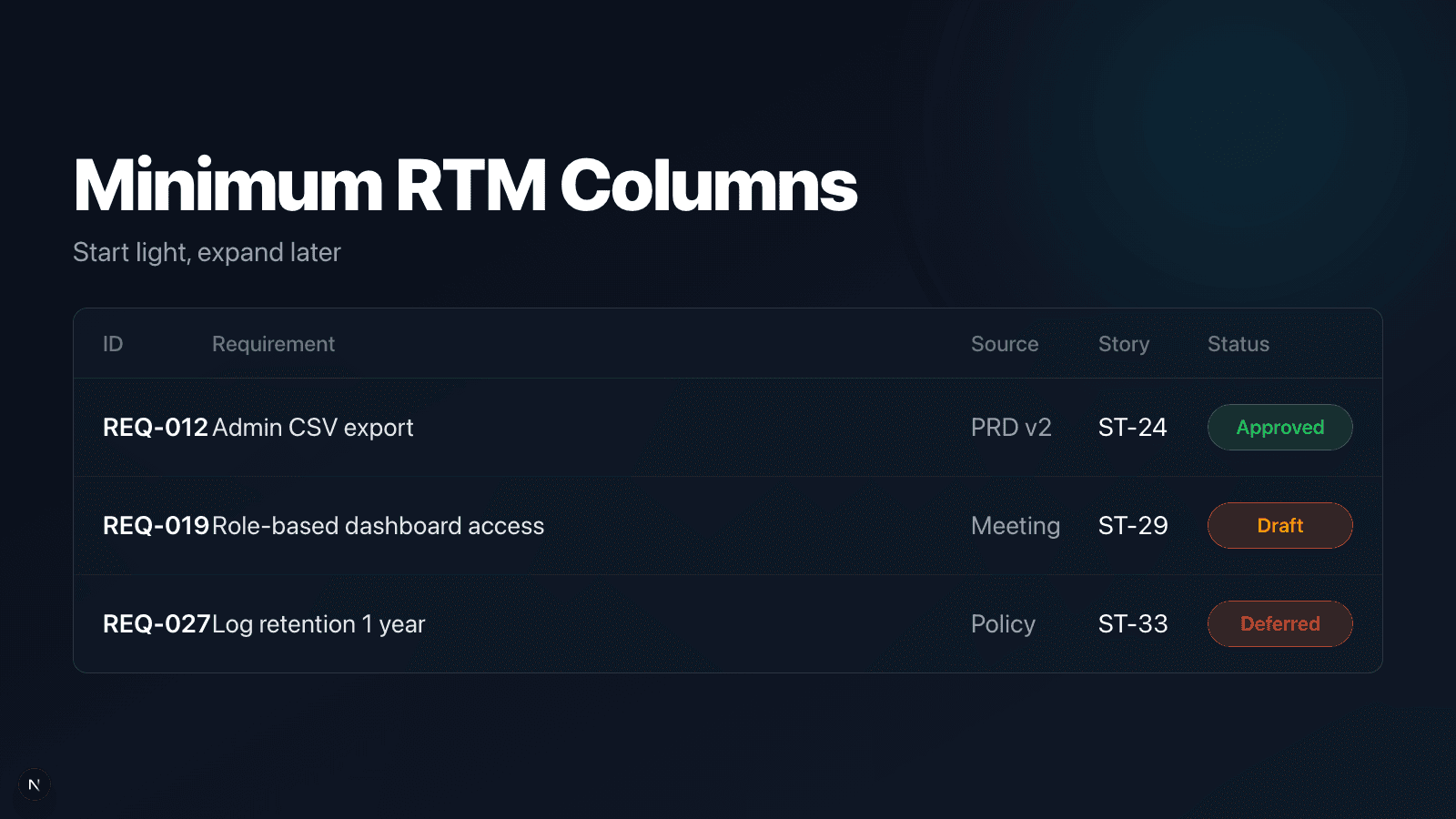The width and height of the screenshot is (1456, 819).
Task: Click the Deferred status badge for REQ-027
Action: pyautogui.click(x=1279, y=623)
